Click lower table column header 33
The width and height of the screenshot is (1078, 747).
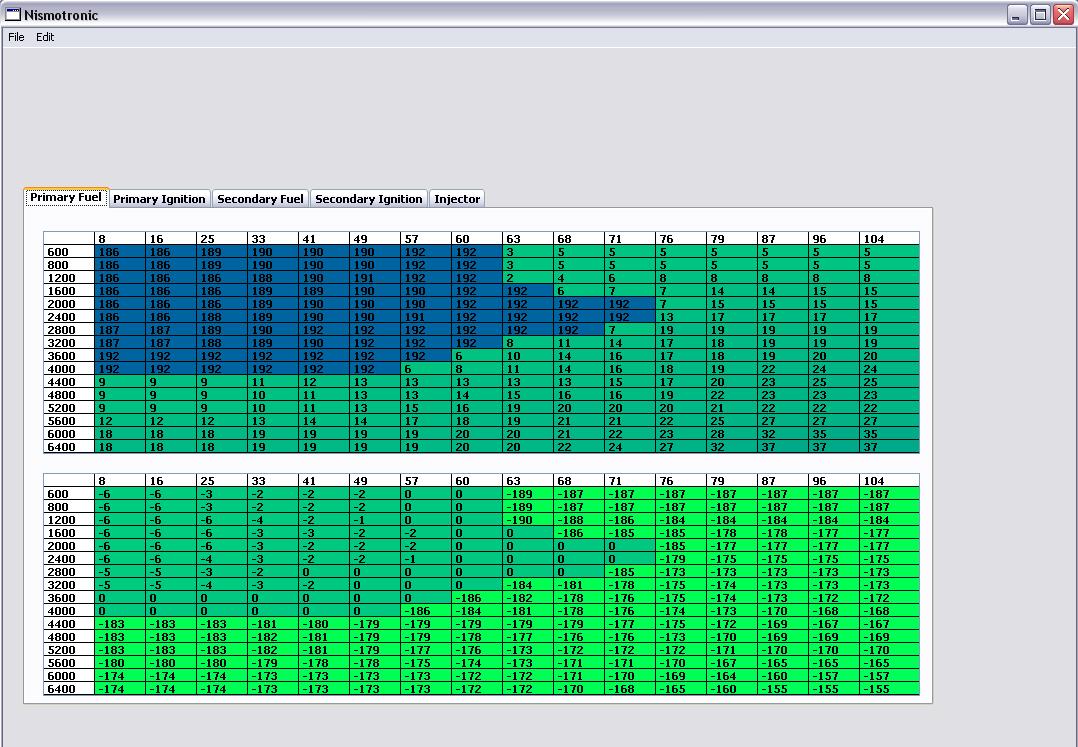click(x=272, y=481)
